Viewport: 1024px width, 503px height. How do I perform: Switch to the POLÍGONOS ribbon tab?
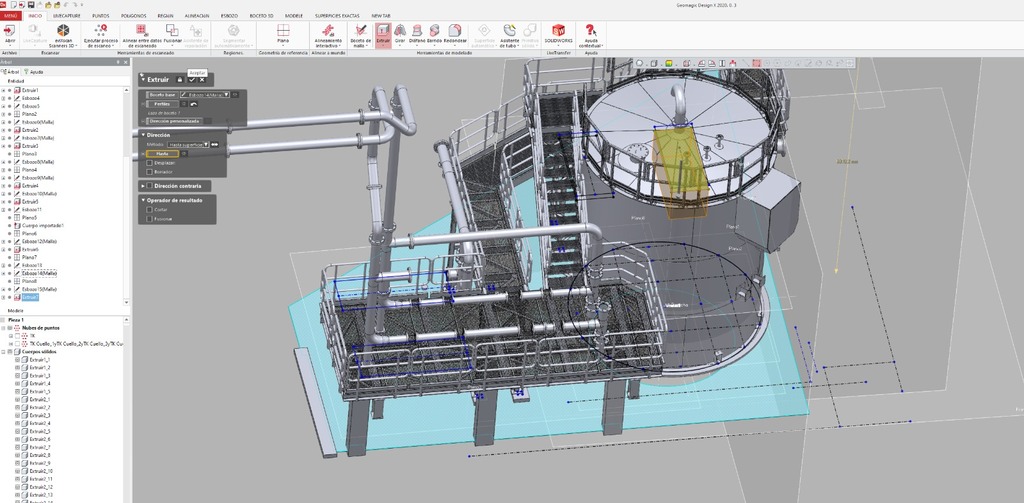click(133, 16)
